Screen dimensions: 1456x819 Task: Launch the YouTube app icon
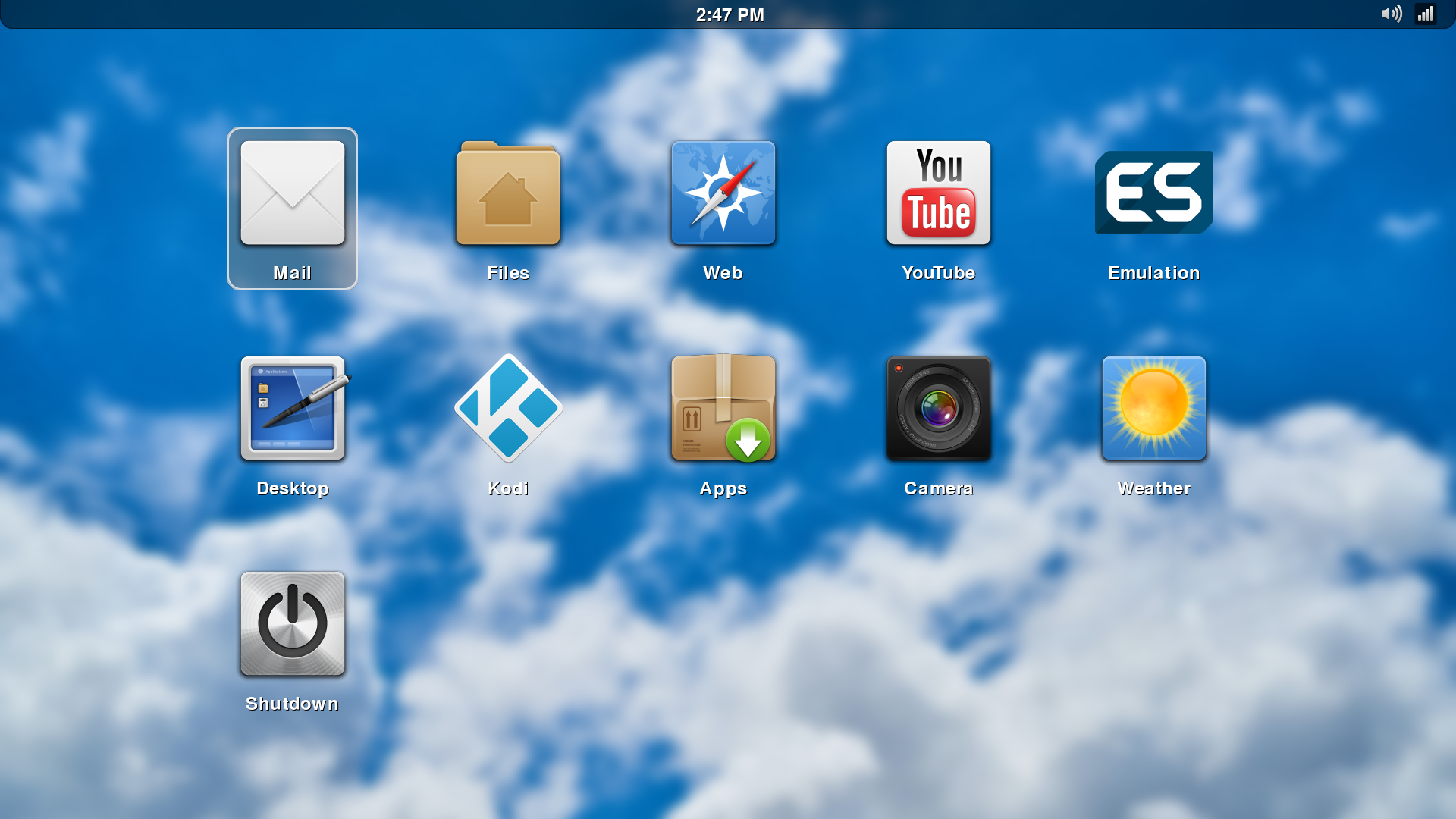pos(939,193)
